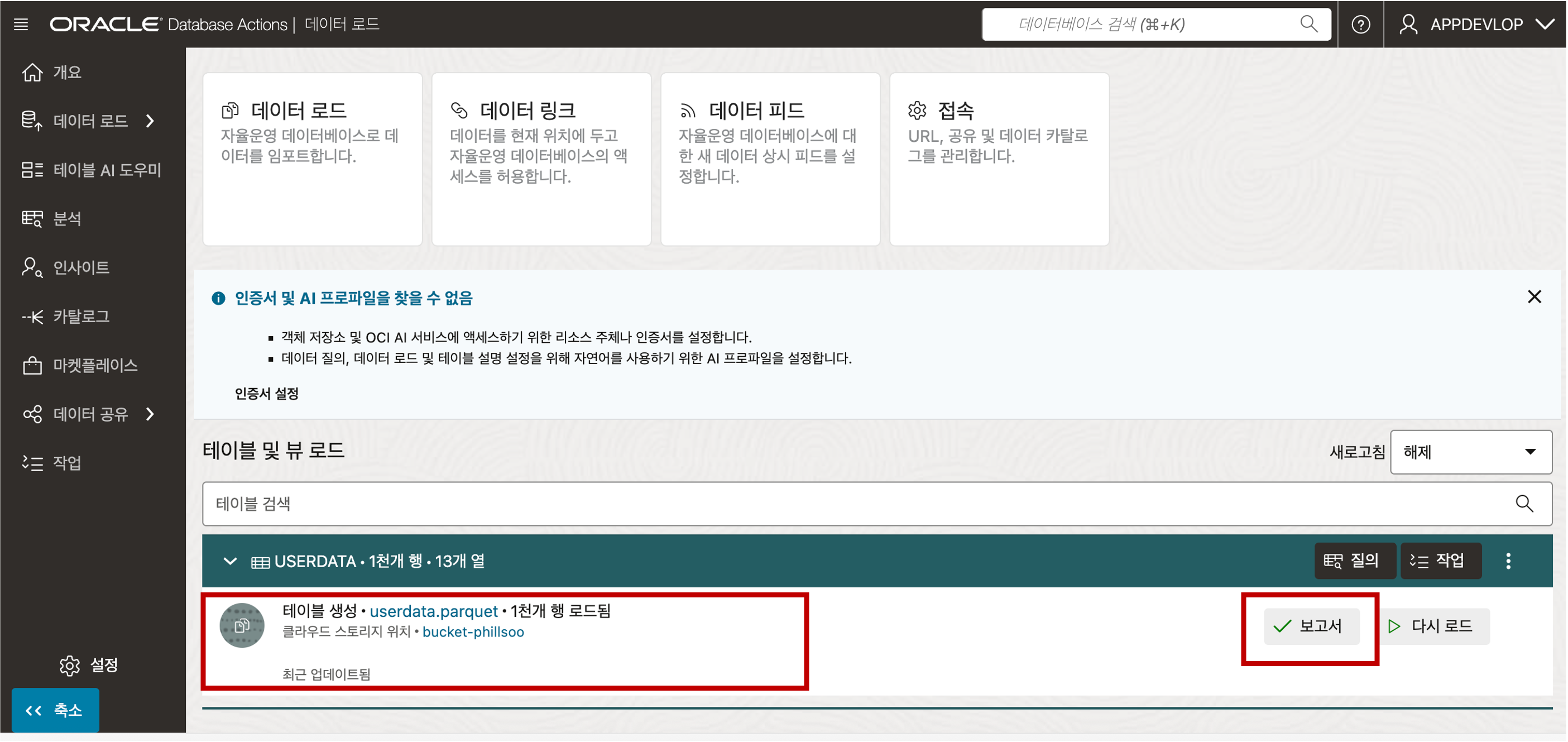Screen dimensions: 1568x742
Task: Open the 새로고침 해제 refresh dropdown
Action: (1471, 452)
